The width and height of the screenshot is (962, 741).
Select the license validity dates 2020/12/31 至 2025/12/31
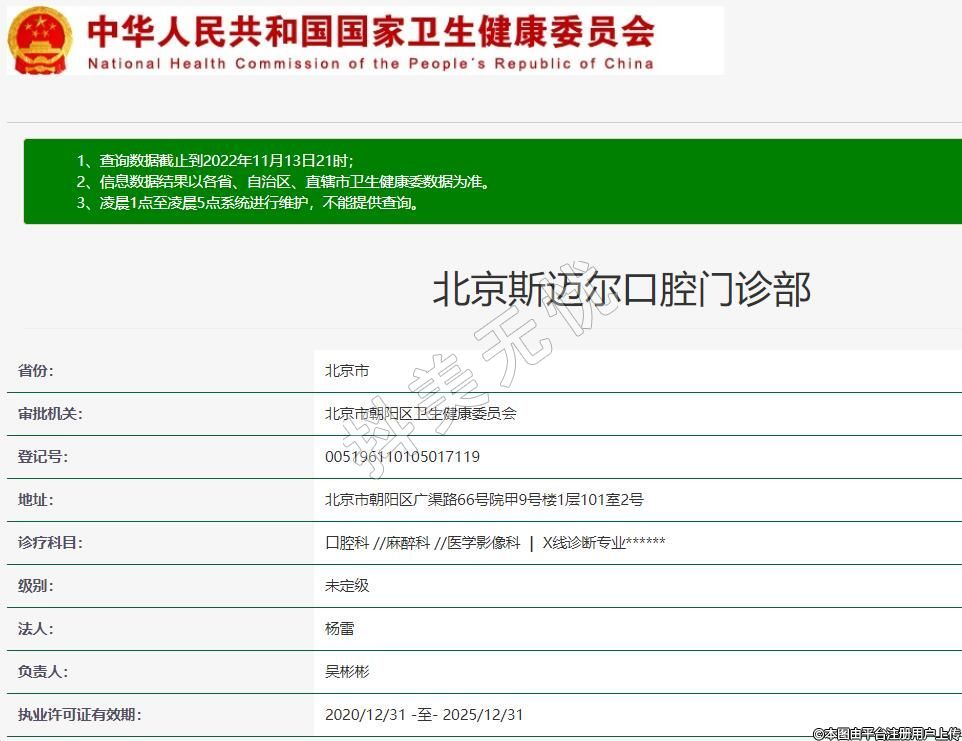(x=424, y=715)
